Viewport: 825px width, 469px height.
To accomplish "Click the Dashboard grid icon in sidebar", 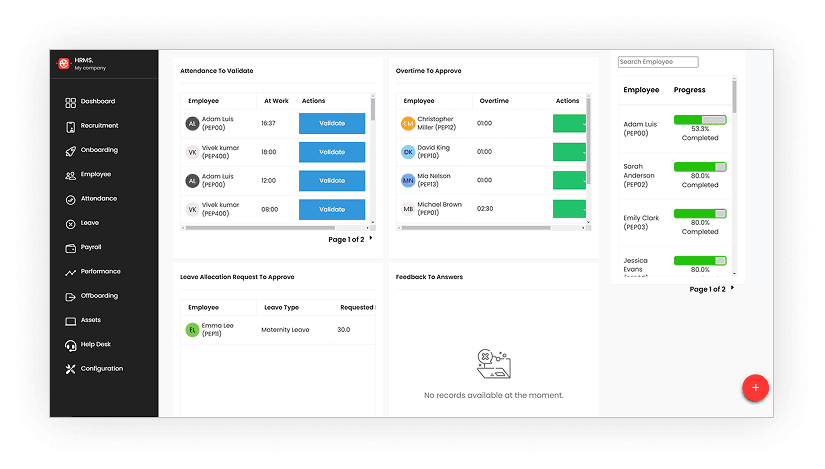I will pos(71,102).
